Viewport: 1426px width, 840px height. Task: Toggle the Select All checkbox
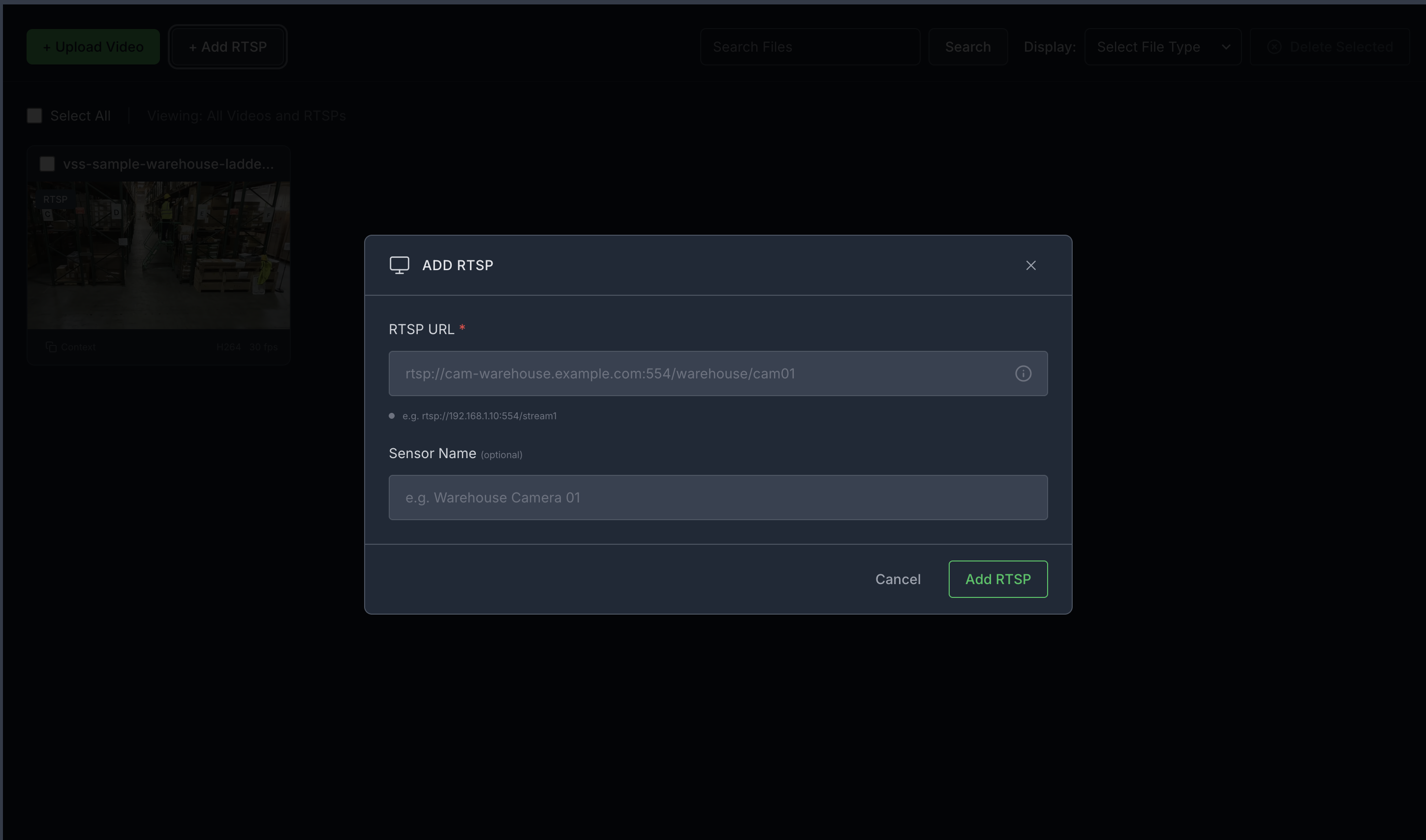pyautogui.click(x=34, y=116)
